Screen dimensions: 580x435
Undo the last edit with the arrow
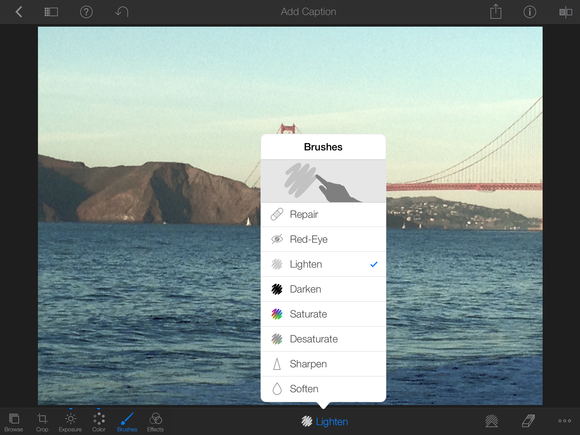coord(122,12)
